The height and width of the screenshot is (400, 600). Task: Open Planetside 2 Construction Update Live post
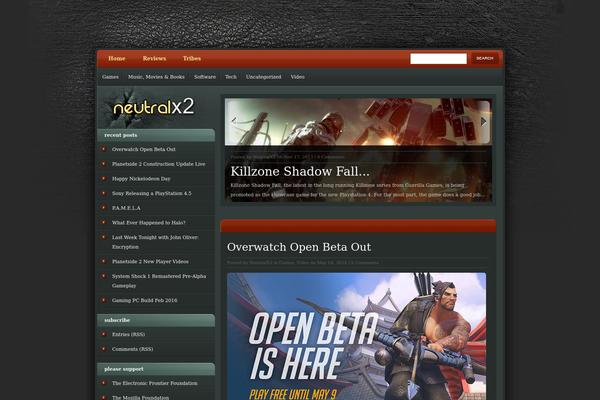click(x=158, y=164)
